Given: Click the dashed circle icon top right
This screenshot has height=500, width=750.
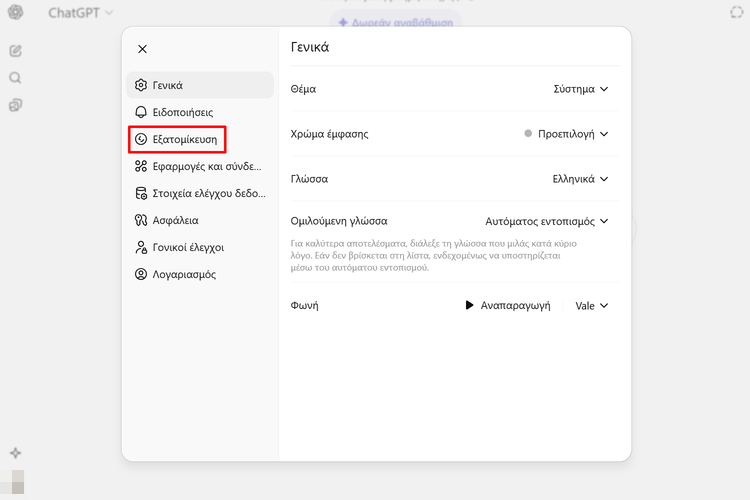Looking at the screenshot, I should point(738,13).
